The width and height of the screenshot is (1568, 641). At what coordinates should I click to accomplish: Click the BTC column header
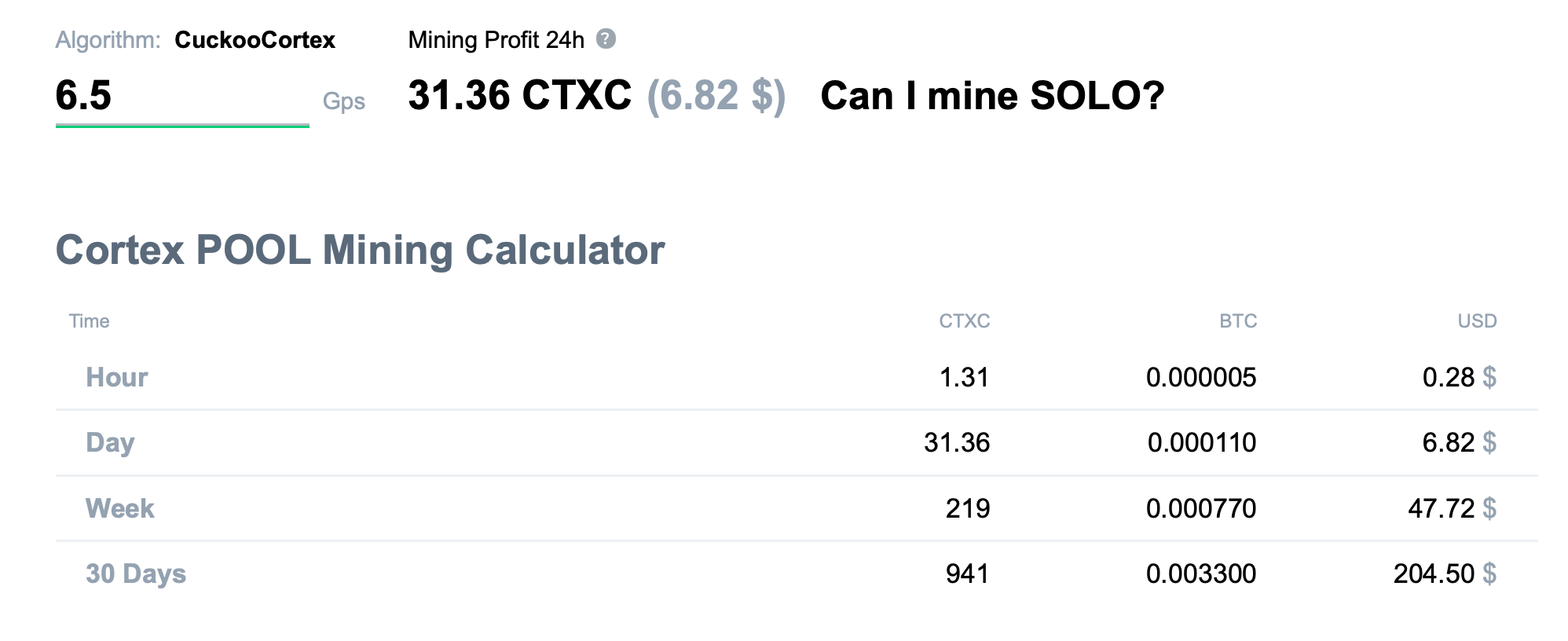(1237, 321)
